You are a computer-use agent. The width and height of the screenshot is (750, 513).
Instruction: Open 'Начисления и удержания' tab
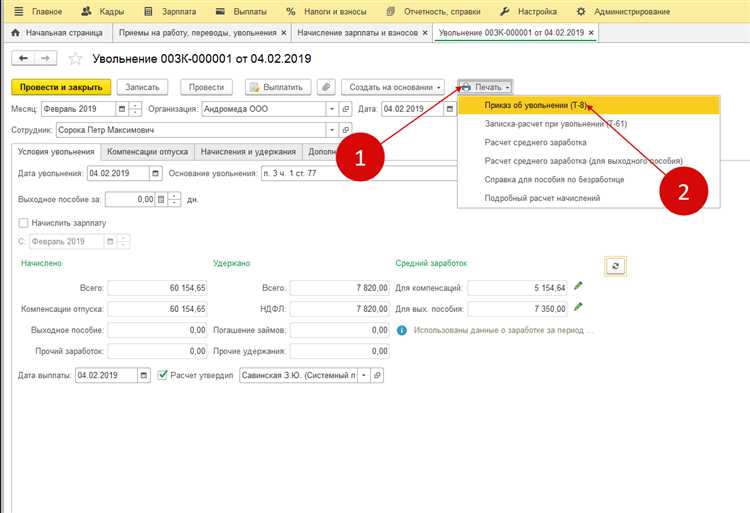tap(248, 151)
